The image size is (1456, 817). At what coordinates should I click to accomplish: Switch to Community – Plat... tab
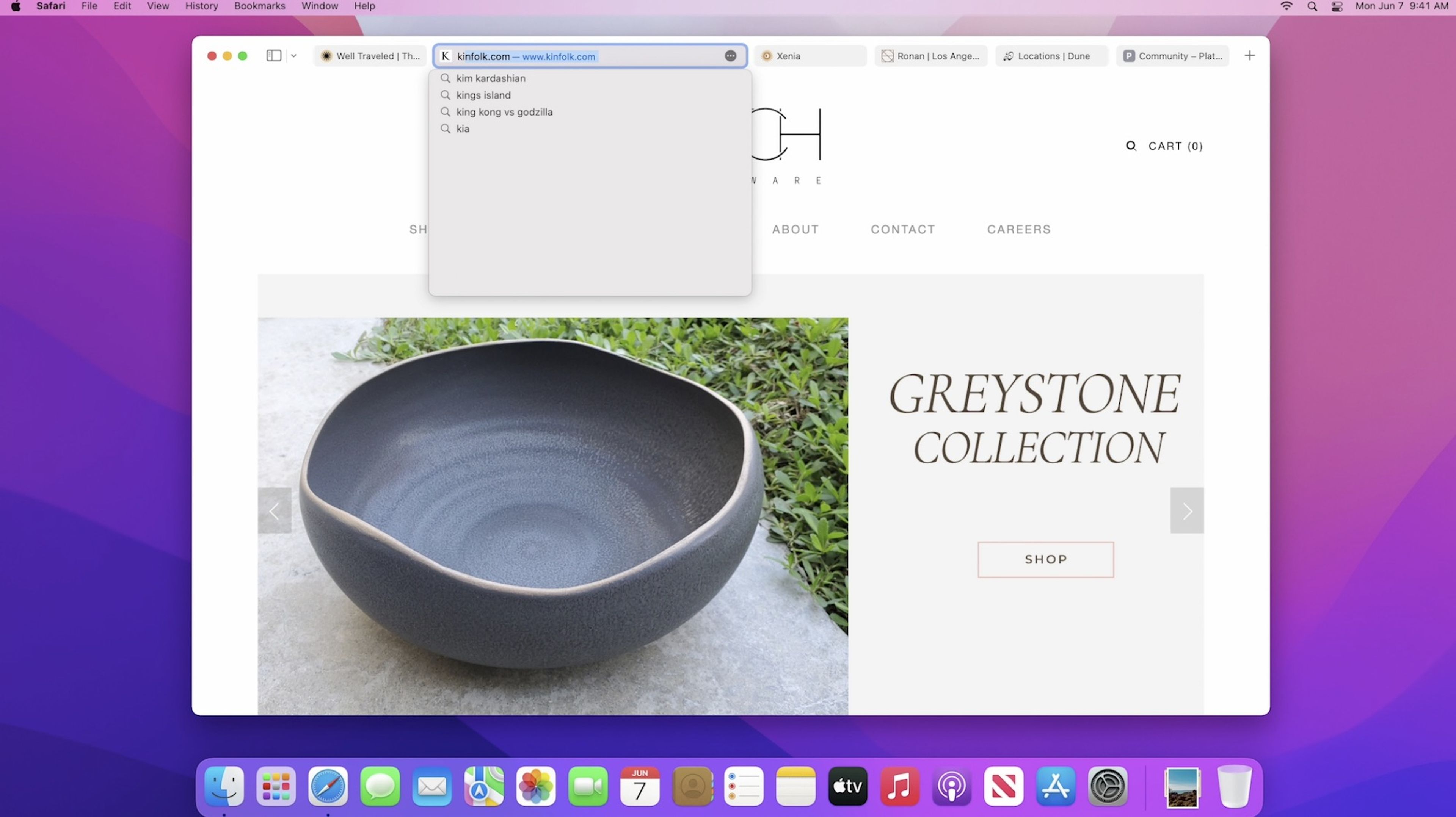tap(1173, 56)
